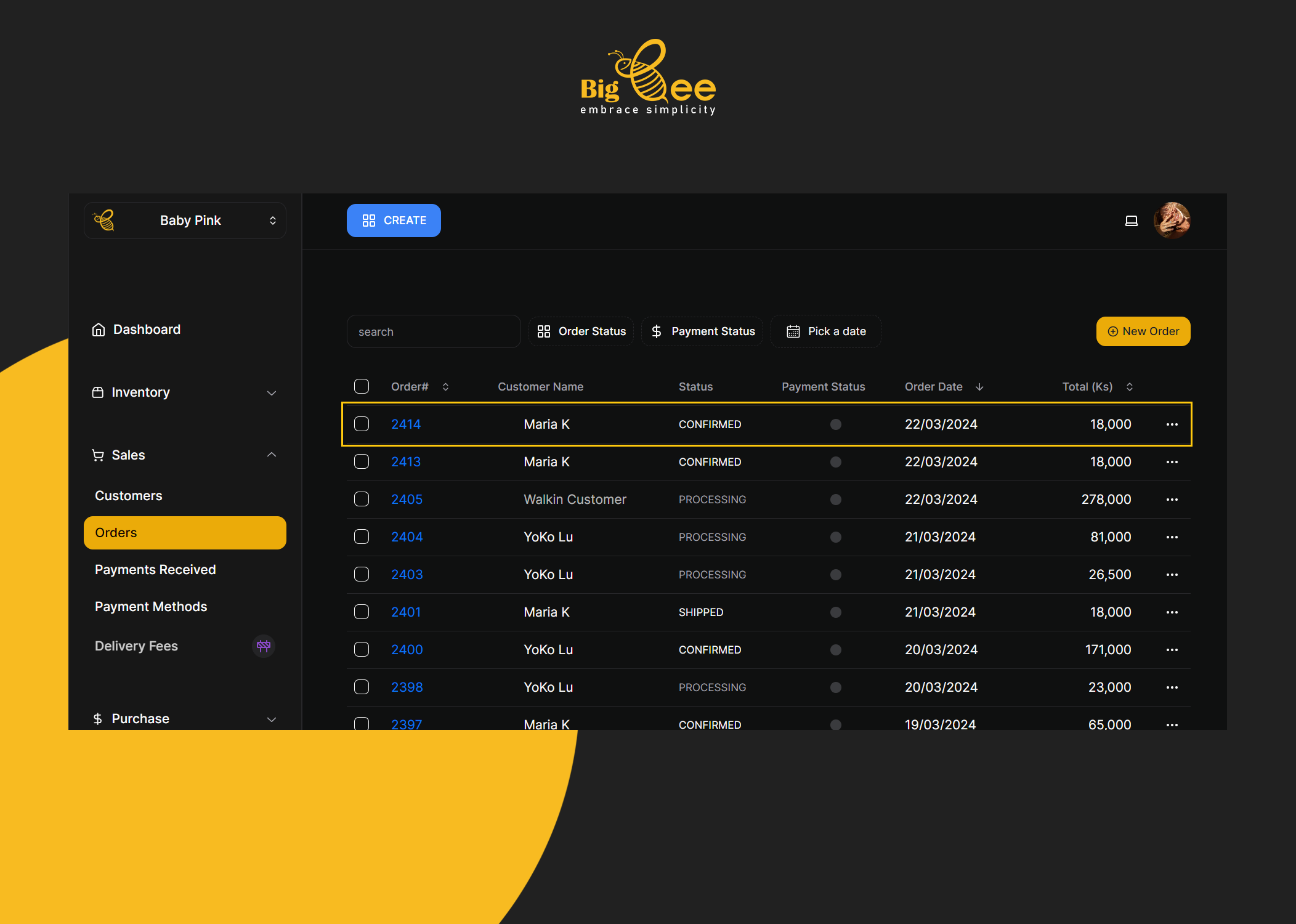Open row actions for order 2405

[1172, 500]
